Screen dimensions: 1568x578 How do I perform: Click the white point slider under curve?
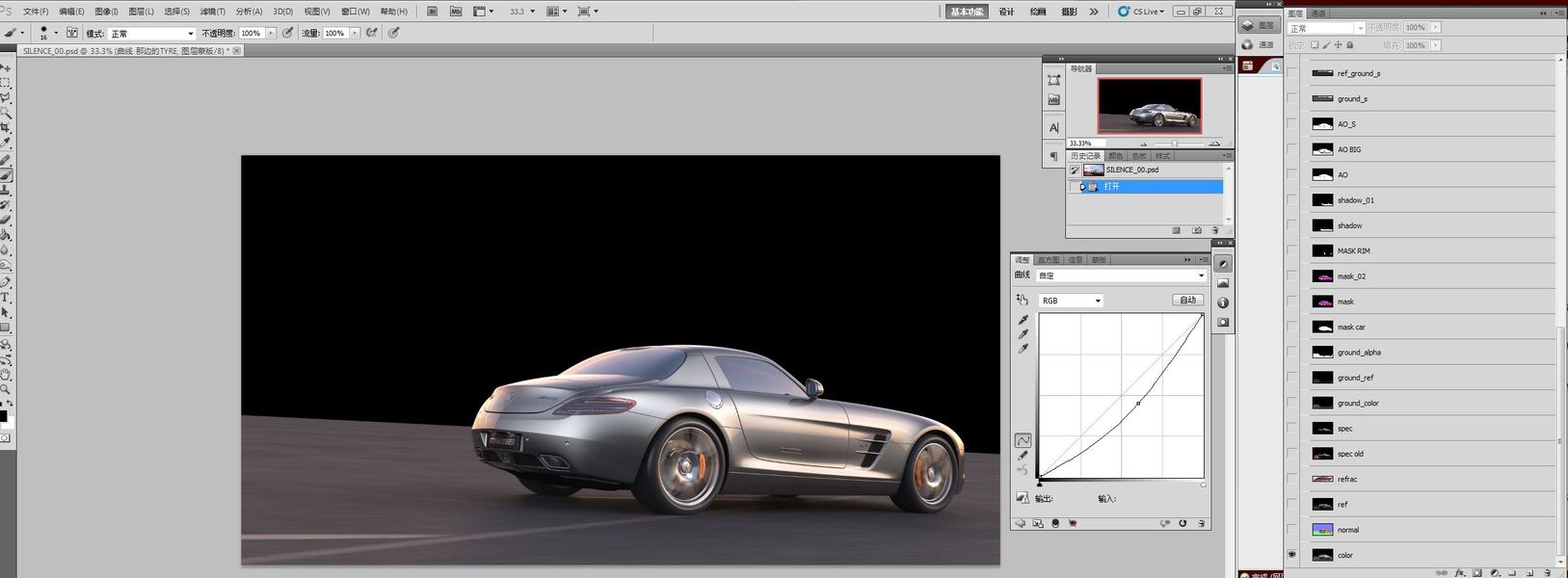[1203, 484]
